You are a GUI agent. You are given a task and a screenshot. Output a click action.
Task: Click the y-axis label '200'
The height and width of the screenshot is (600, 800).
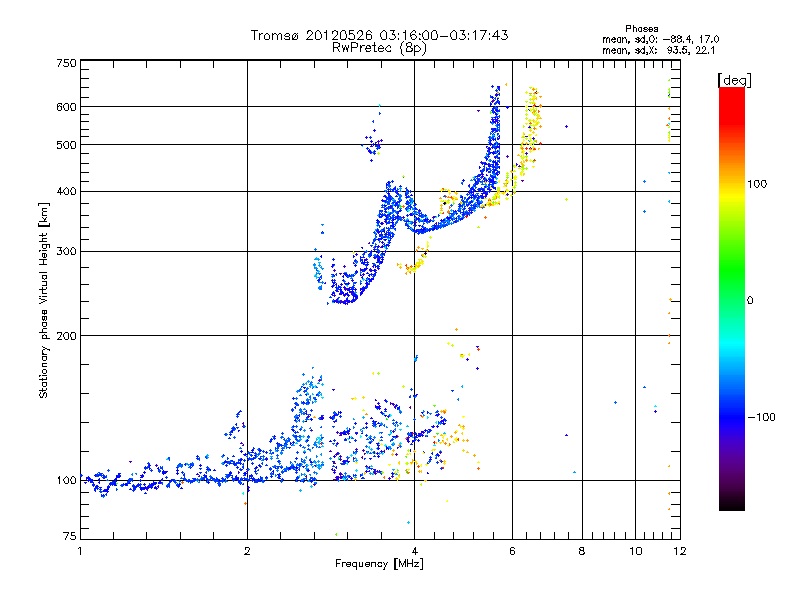pos(66,336)
